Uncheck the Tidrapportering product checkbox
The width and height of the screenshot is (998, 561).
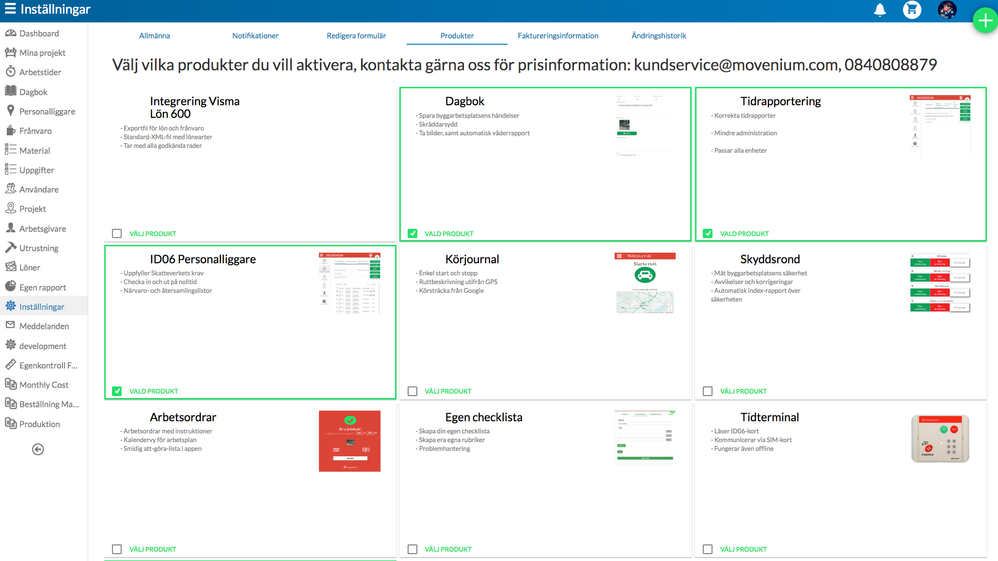(708, 234)
